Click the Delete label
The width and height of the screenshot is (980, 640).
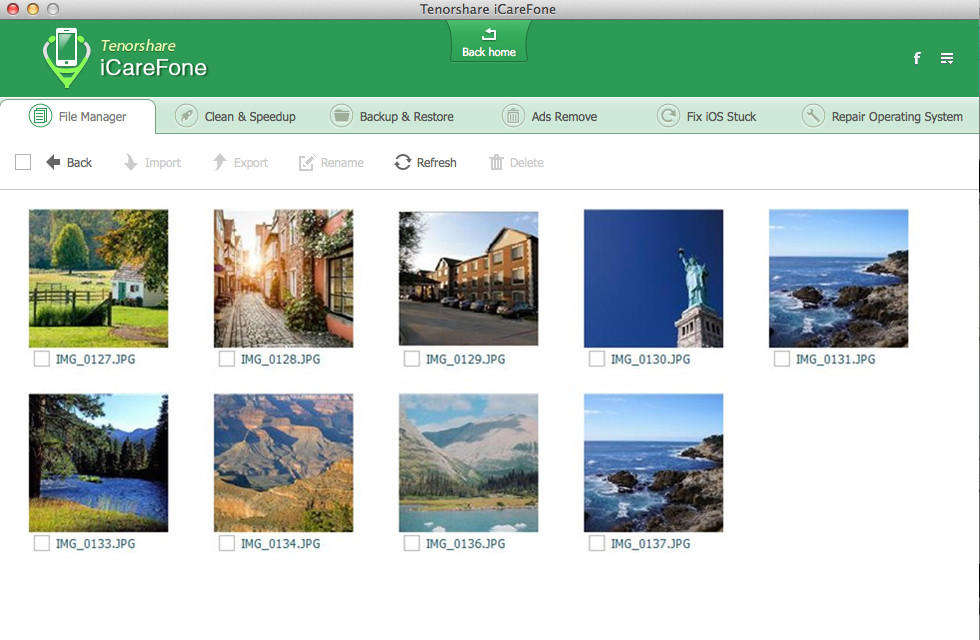click(x=526, y=162)
